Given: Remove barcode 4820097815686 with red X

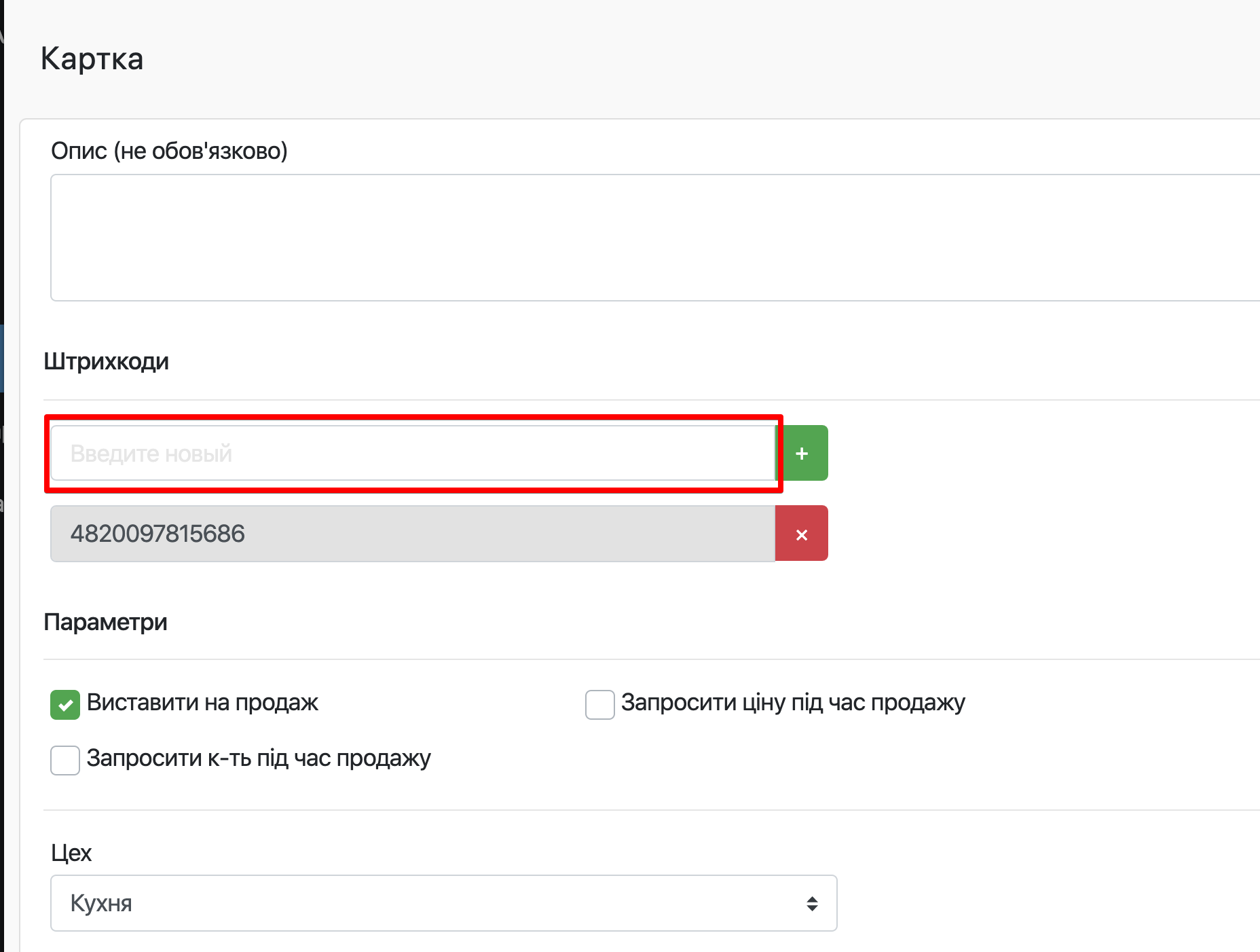Looking at the screenshot, I should pos(802,534).
